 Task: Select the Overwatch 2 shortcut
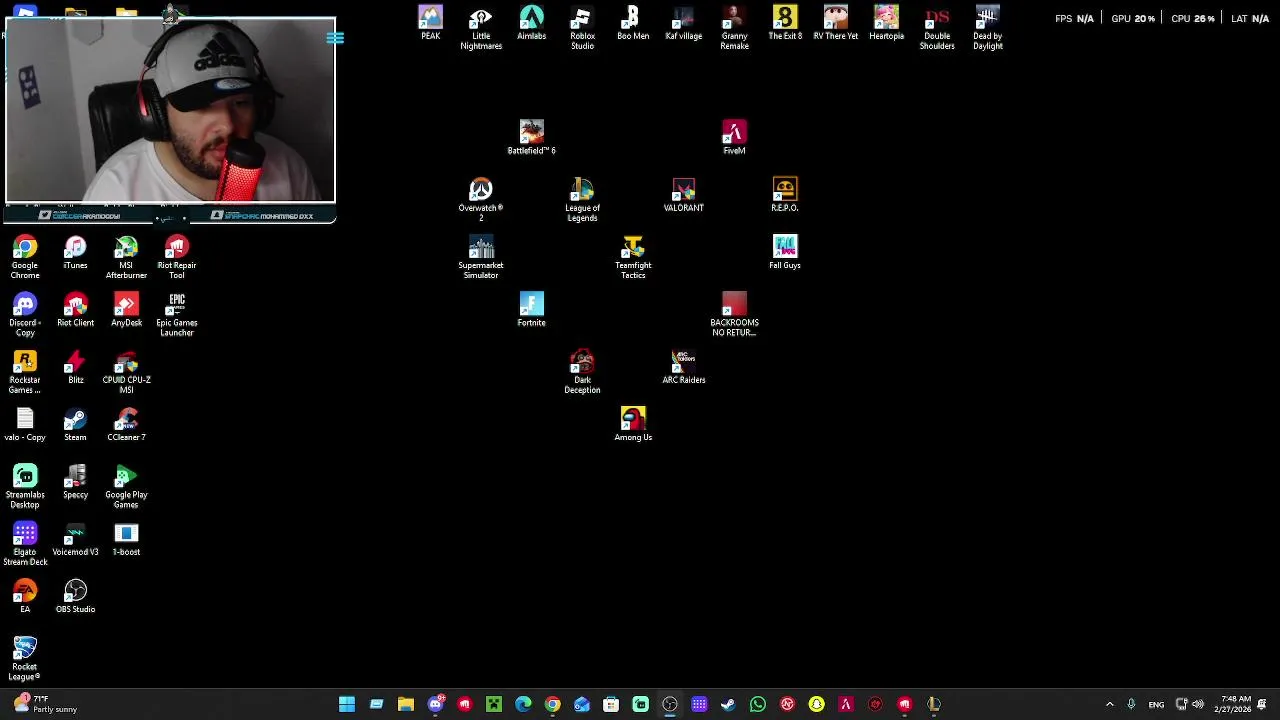pyautogui.click(x=481, y=200)
